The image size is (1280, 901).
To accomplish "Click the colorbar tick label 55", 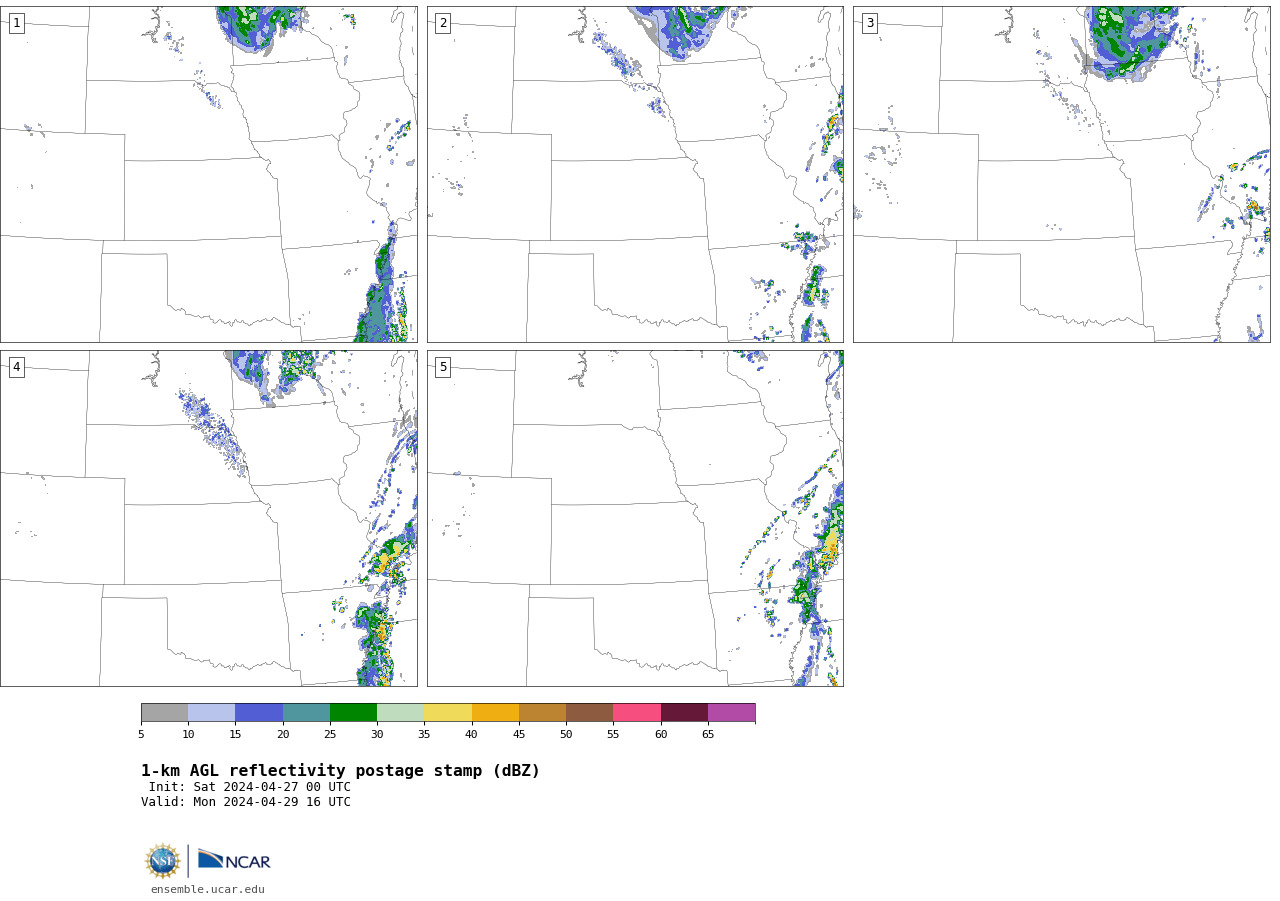I will coord(613,735).
